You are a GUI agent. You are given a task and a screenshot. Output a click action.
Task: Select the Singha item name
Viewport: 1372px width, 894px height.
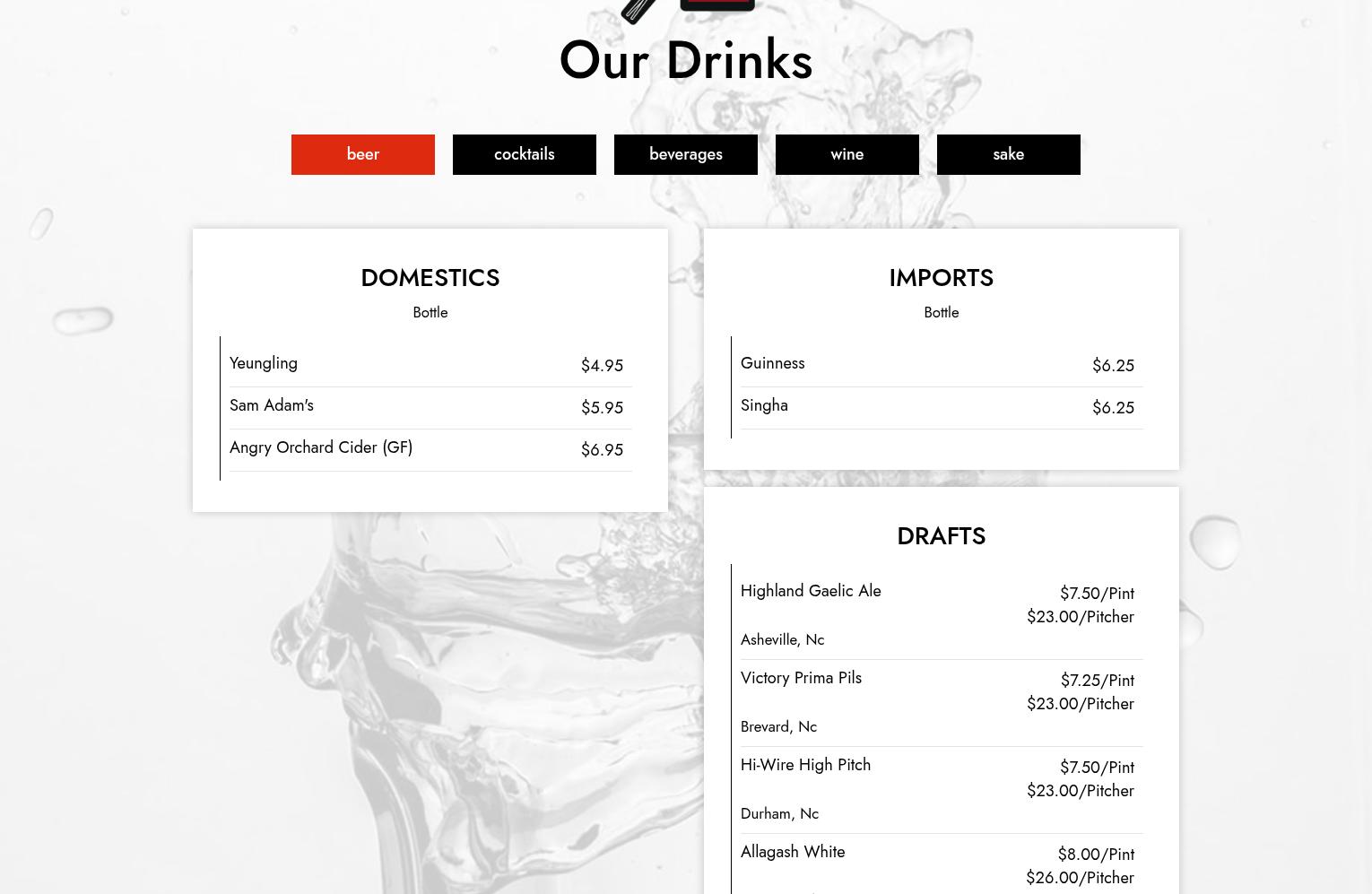pos(764,405)
